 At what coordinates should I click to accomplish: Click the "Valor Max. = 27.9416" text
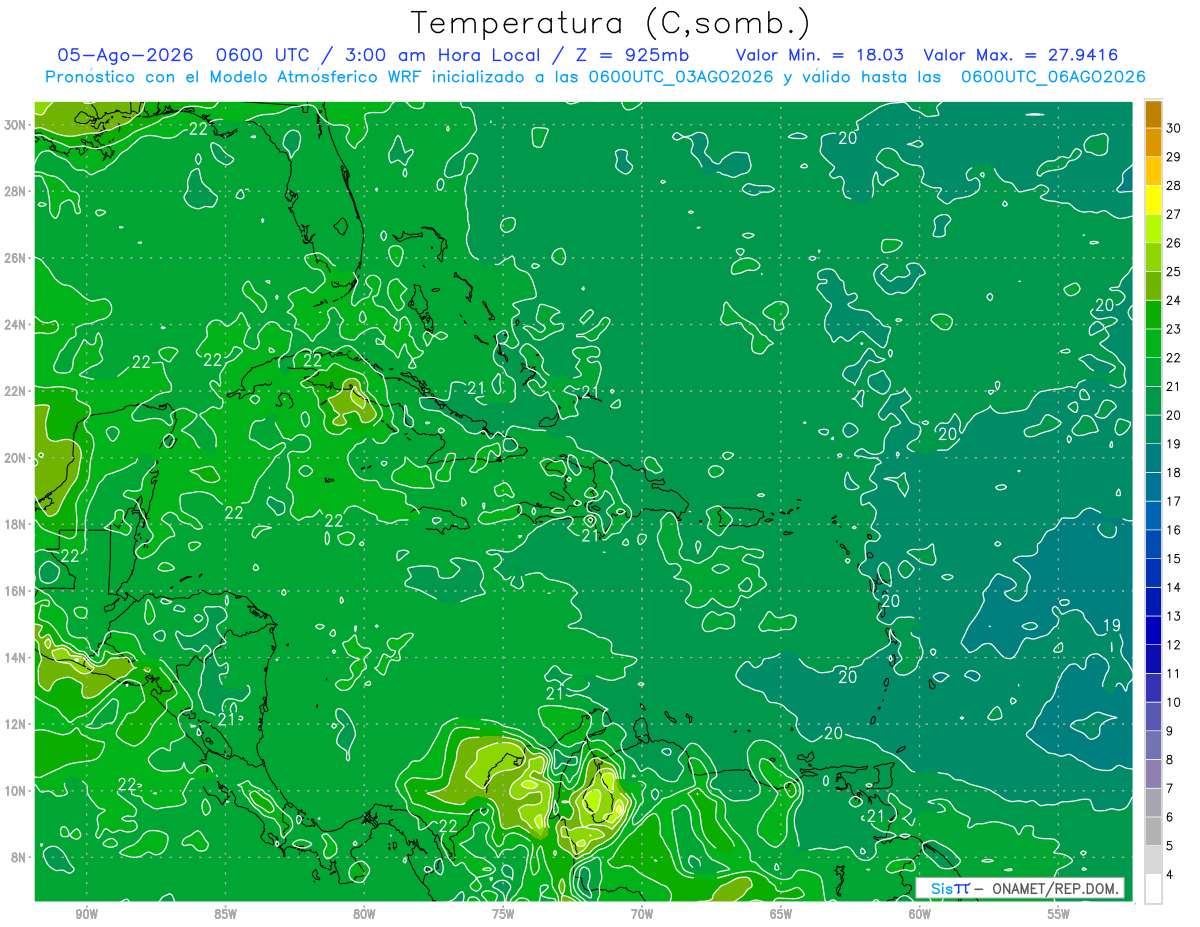(1020, 55)
